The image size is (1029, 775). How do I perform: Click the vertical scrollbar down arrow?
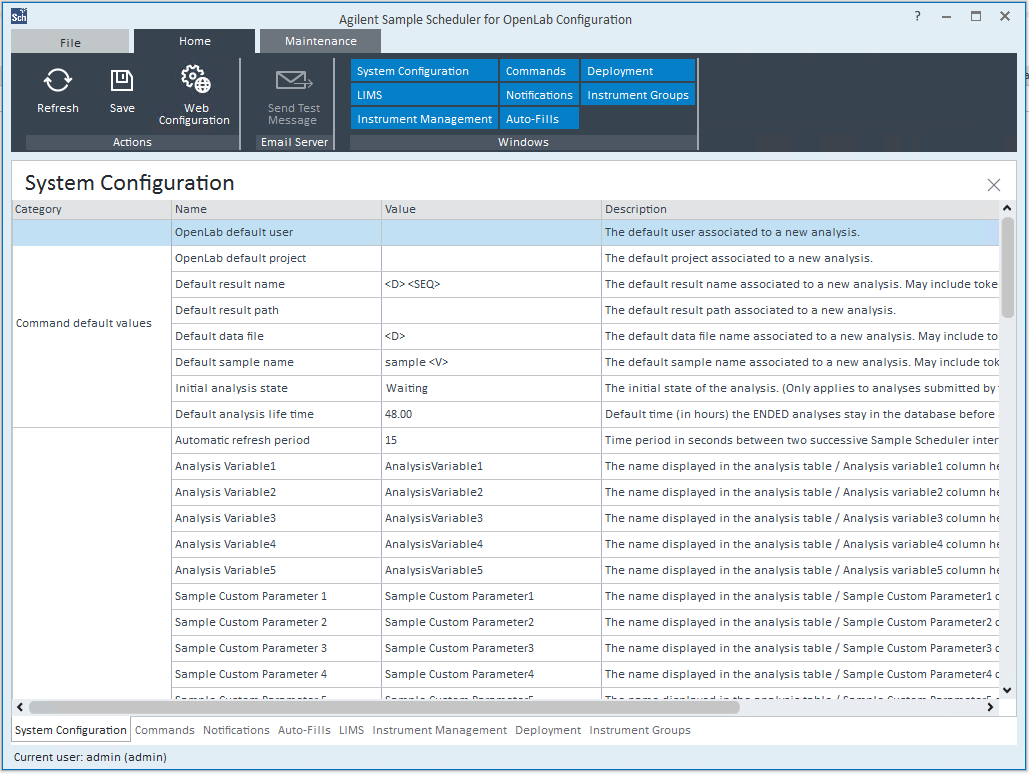coord(1007,690)
